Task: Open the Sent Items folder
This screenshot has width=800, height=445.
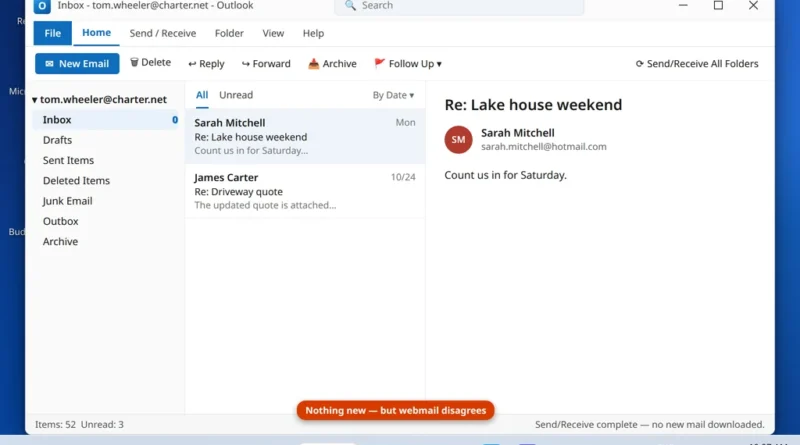Action: tap(68, 160)
